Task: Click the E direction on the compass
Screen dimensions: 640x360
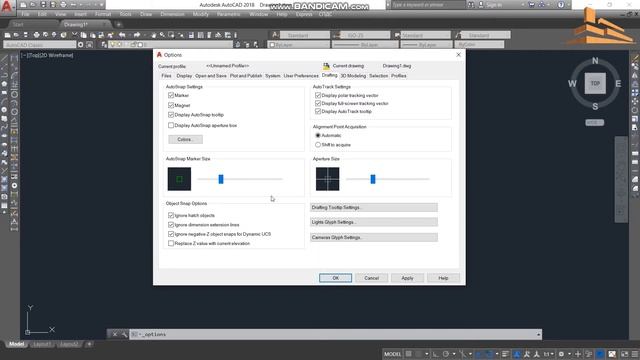Action: [618, 84]
